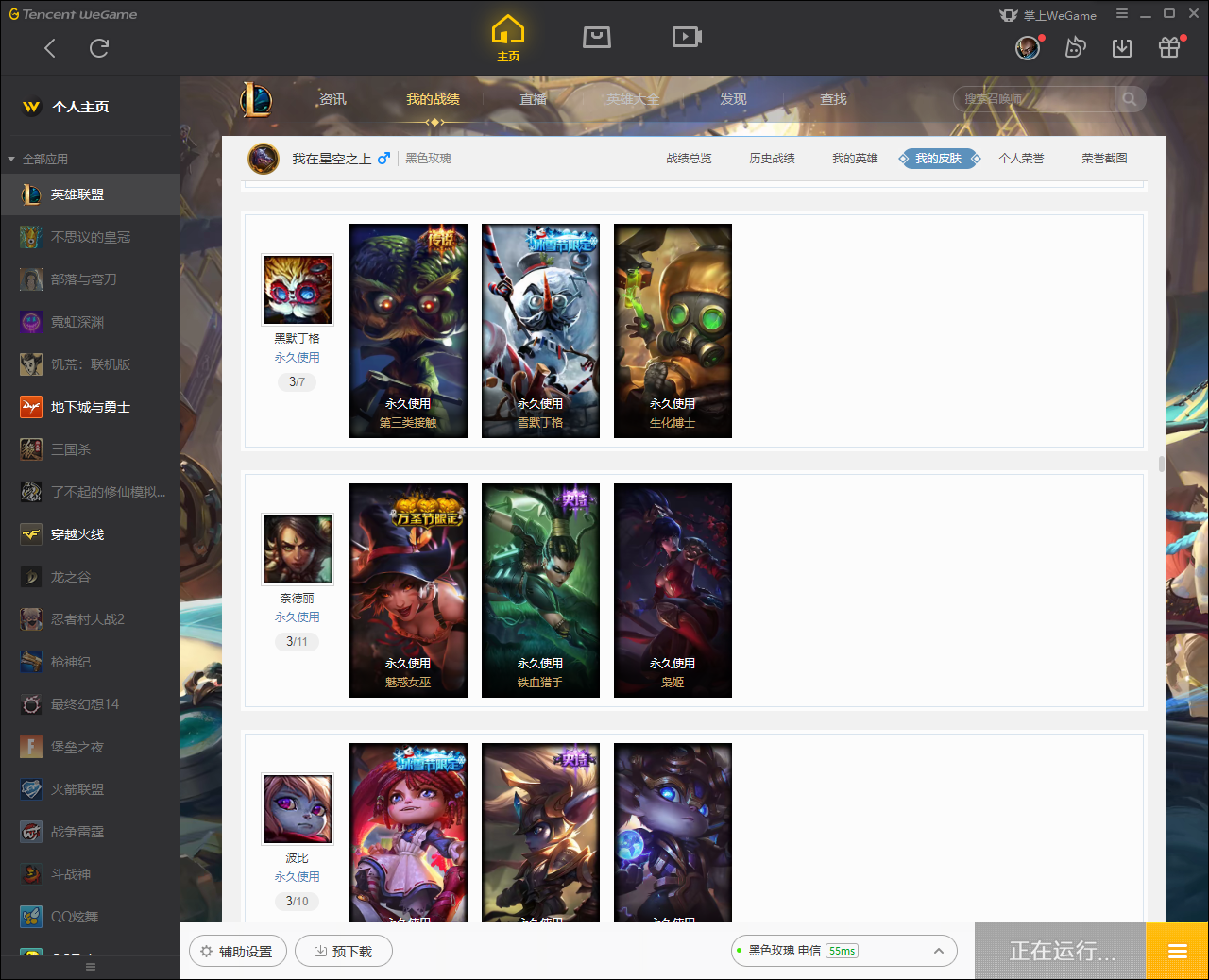Viewport: 1209px width, 980px height.
Task: Select 三国杀 in the sidebar
Action: (x=90, y=449)
